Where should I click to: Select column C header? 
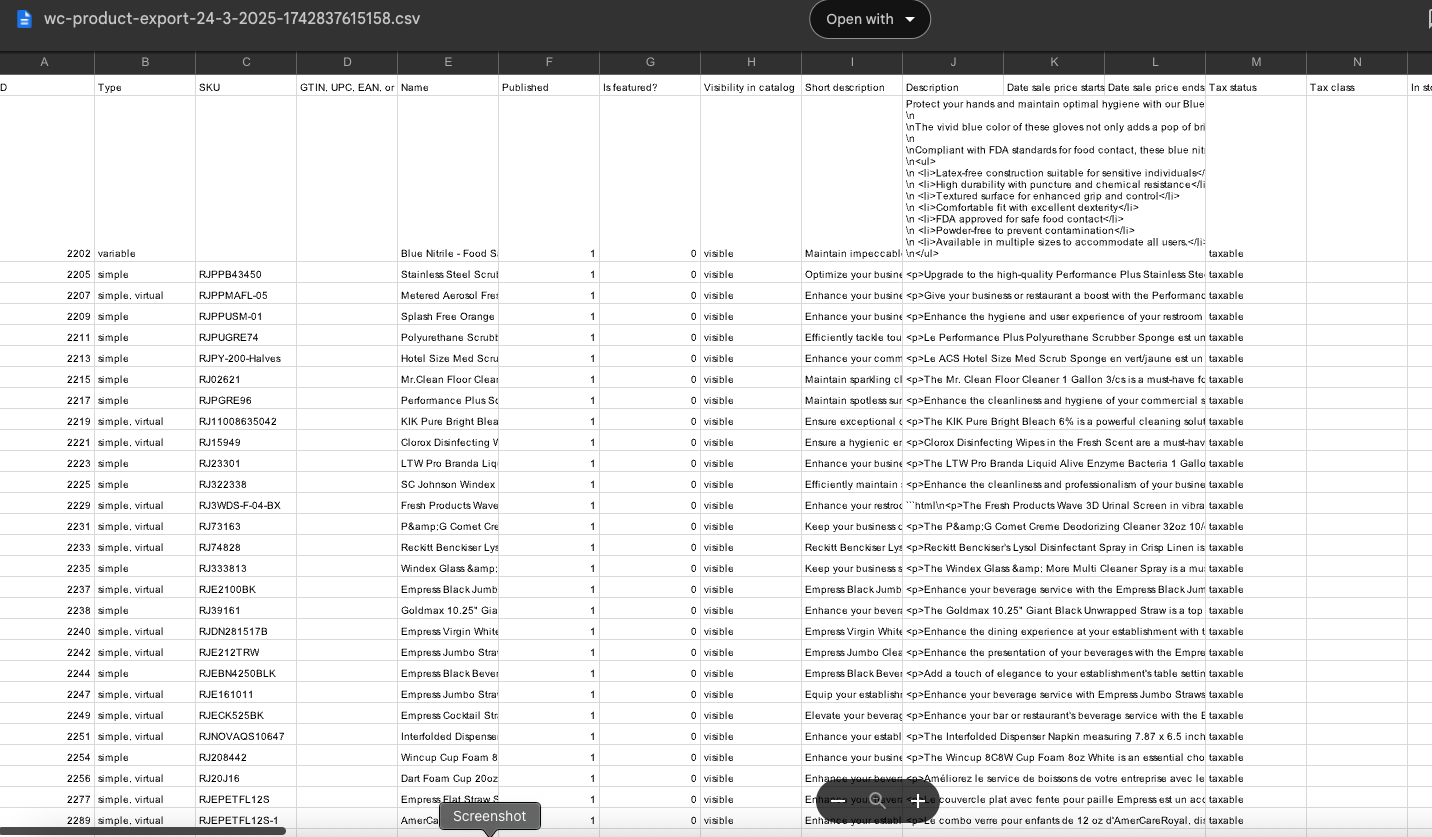click(246, 62)
